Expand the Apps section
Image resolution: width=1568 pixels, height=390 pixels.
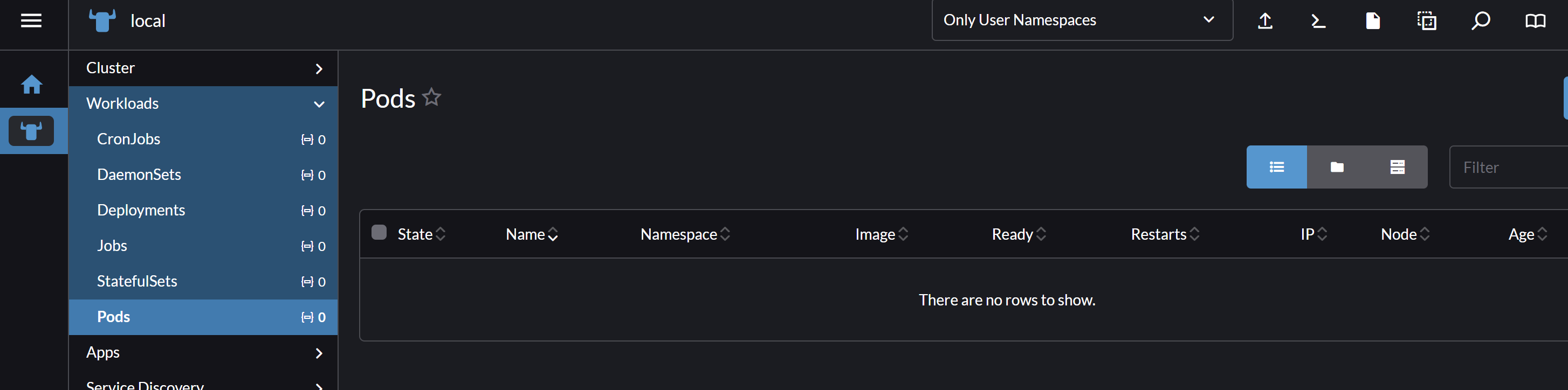(203, 353)
